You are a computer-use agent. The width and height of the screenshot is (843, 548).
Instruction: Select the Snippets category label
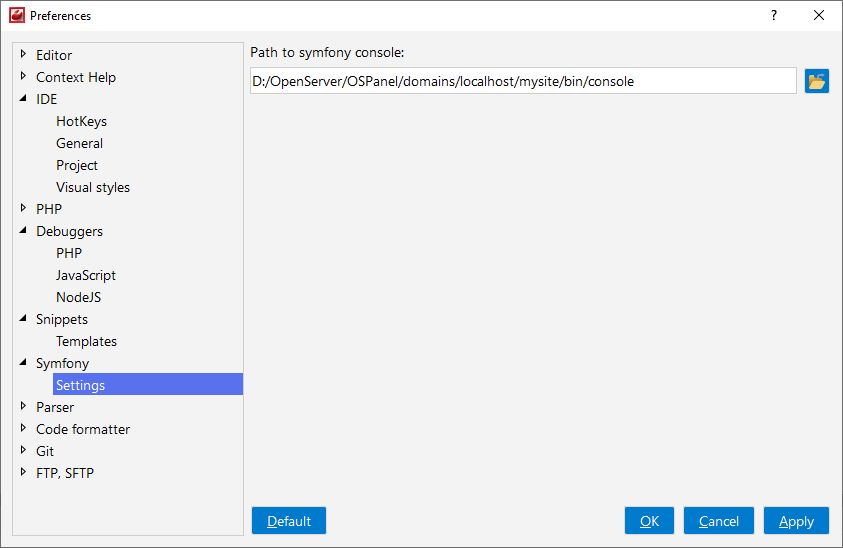tap(62, 319)
